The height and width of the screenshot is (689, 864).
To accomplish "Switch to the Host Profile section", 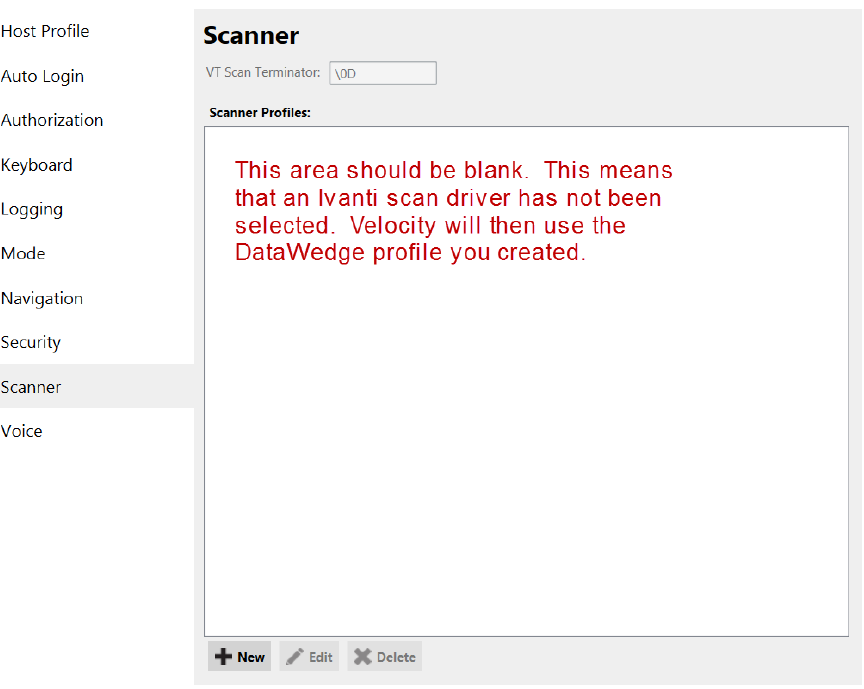I will pyautogui.click(x=45, y=31).
